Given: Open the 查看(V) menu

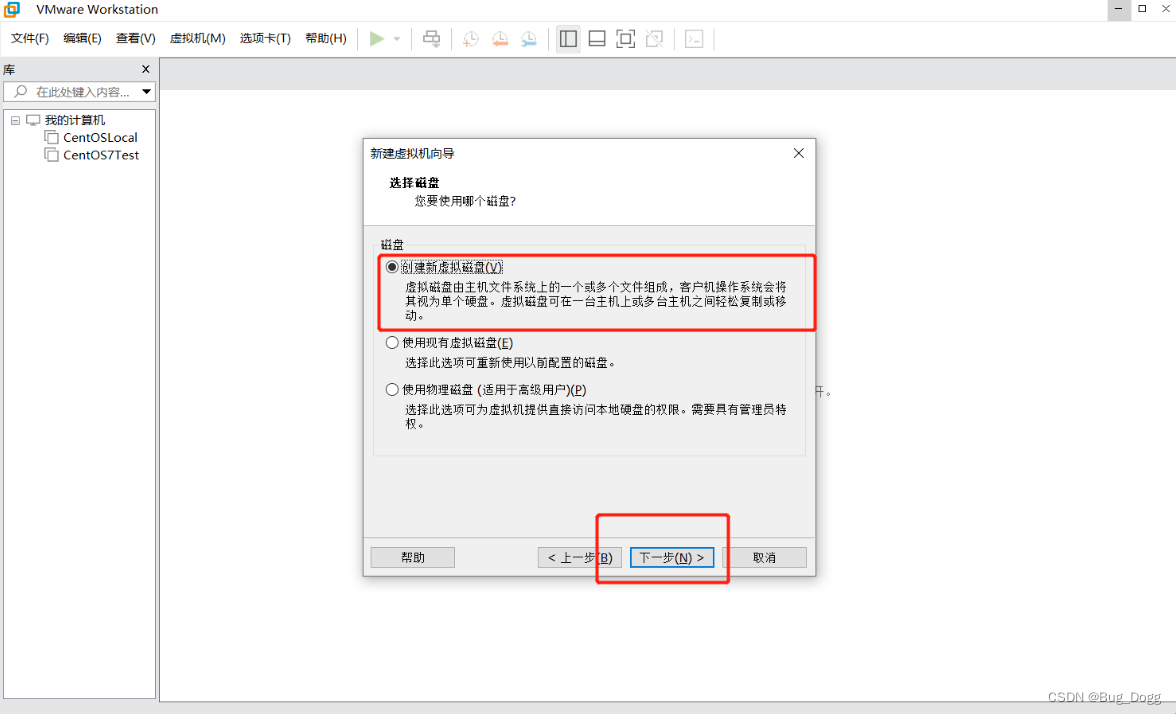Looking at the screenshot, I should click(136, 38).
